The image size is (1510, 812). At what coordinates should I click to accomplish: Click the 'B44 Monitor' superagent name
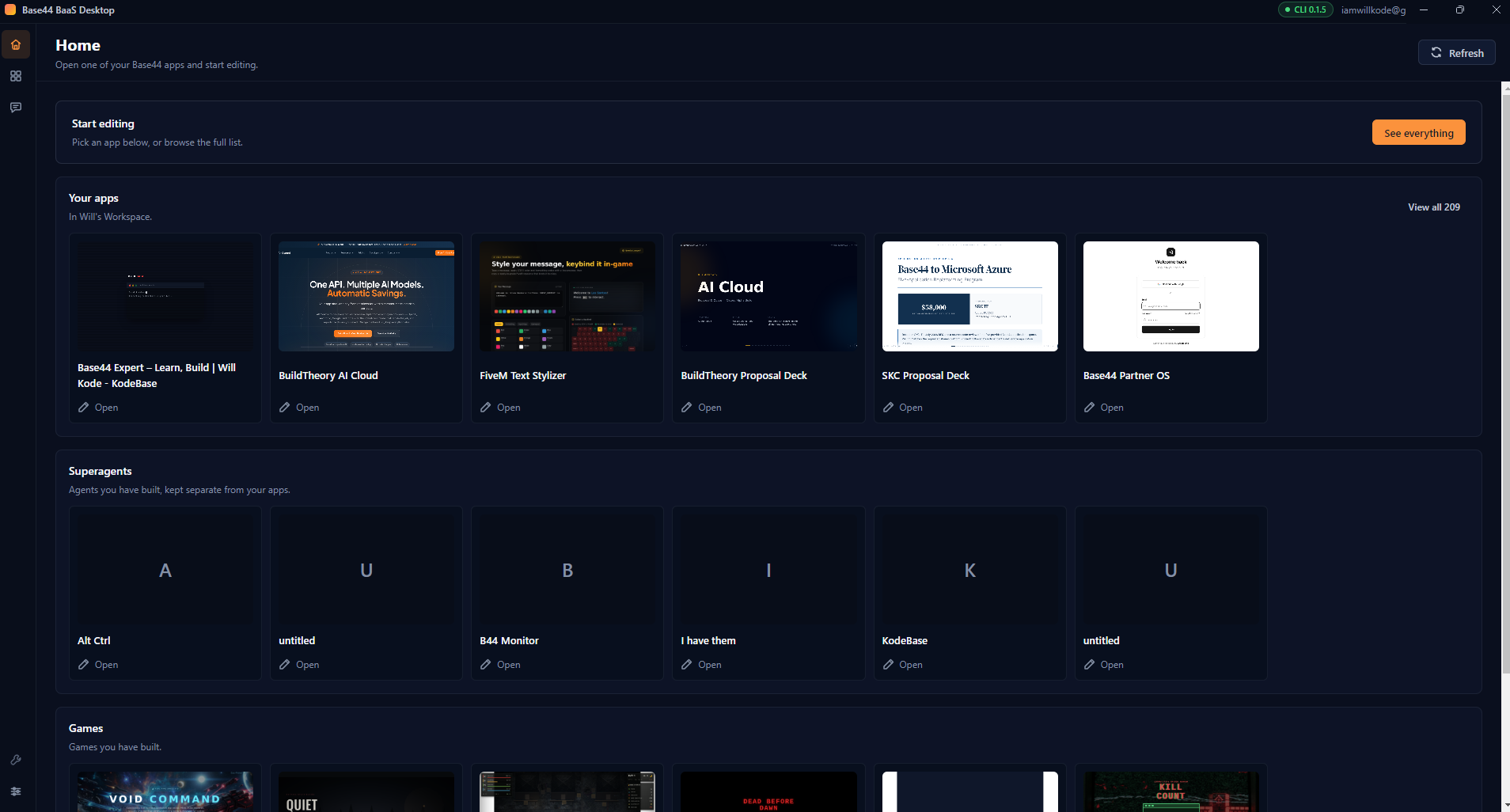click(509, 640)
